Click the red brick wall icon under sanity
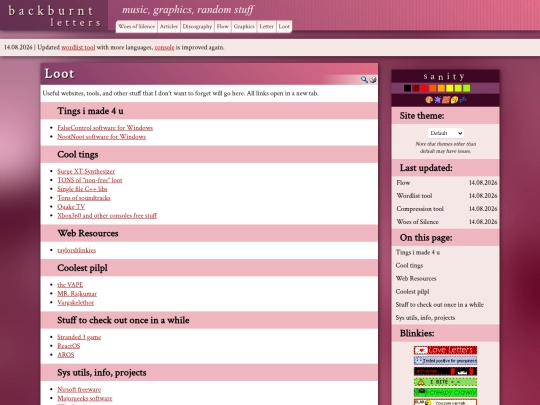The height and width of the screenshot is (405, 540). point(446,100)
